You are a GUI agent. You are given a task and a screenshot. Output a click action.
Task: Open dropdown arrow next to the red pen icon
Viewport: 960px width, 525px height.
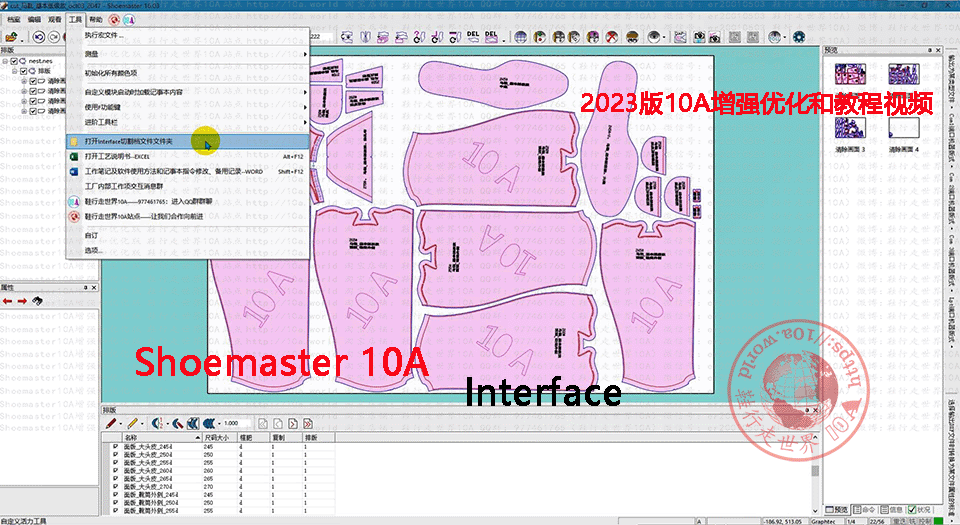[121, 423]
